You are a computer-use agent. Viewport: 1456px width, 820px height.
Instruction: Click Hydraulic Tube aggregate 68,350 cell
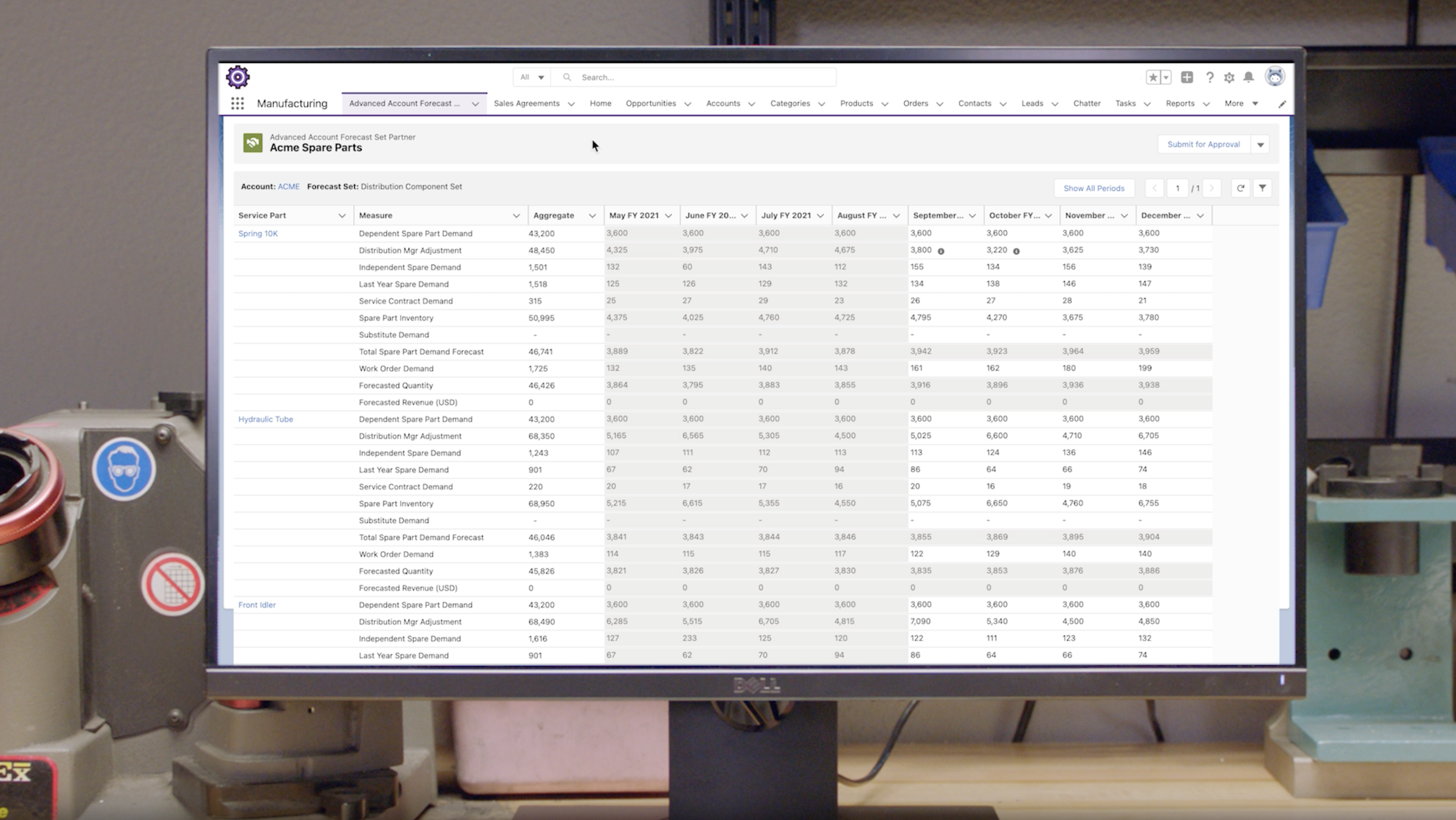click(565, 436)
